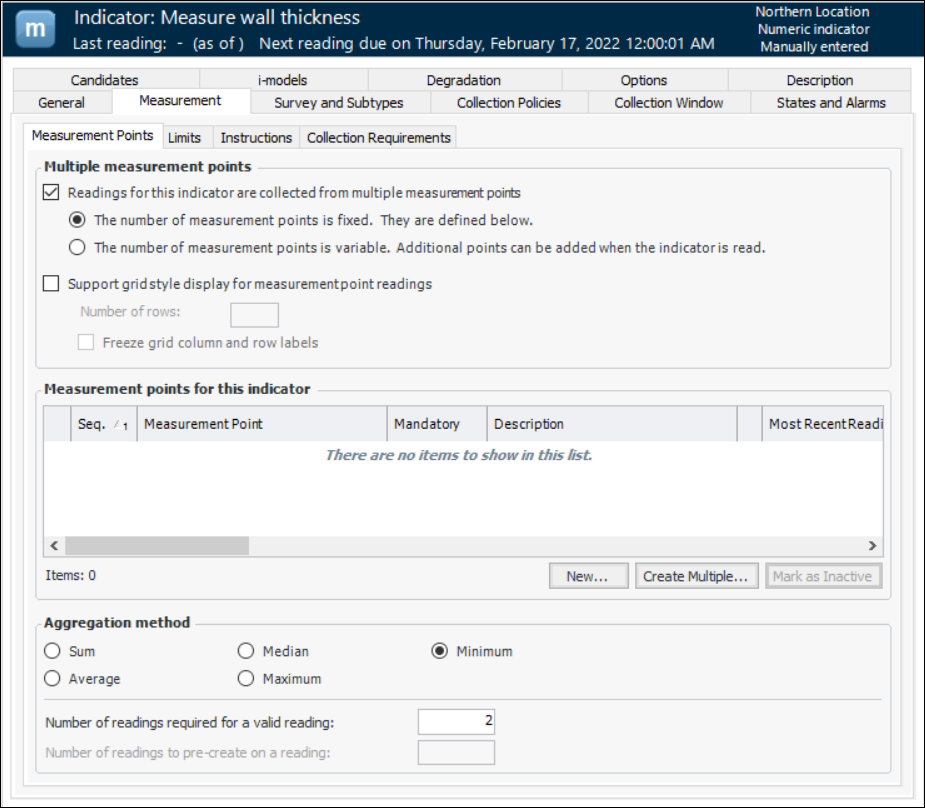
Task: Go to the Degradation tab
Action: point(463,80)
